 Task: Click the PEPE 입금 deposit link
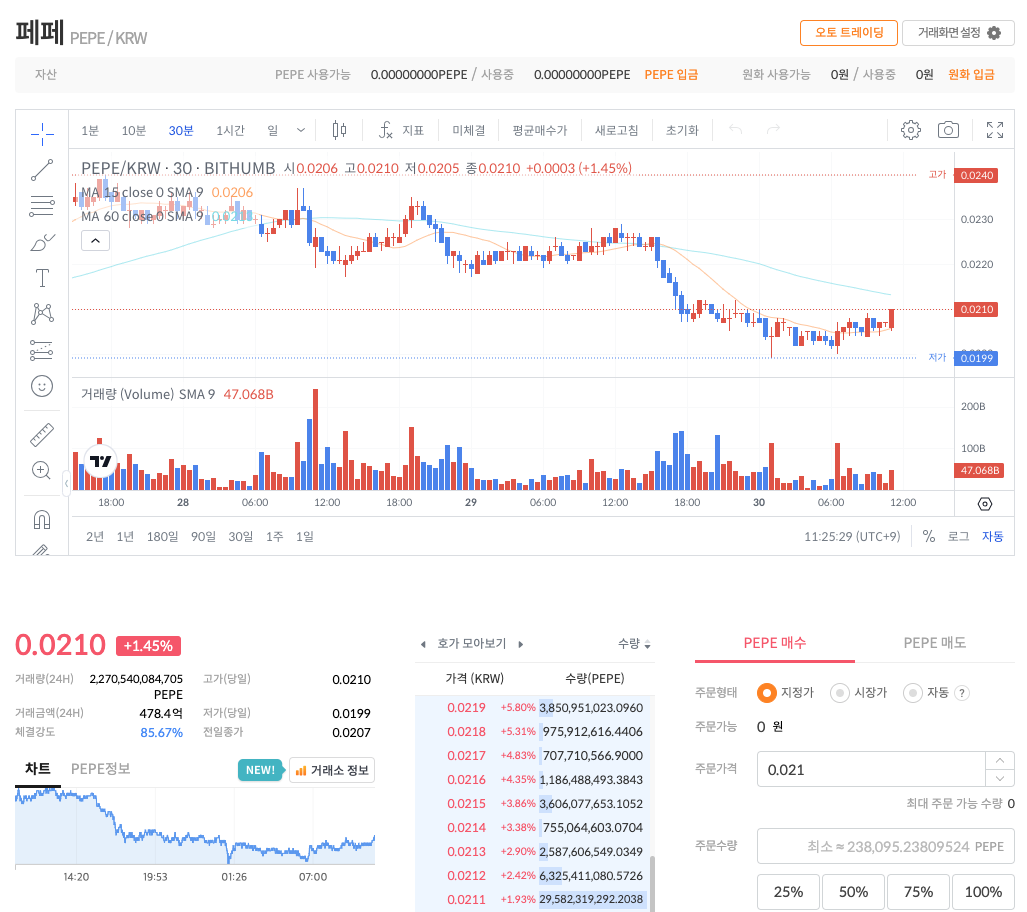tap(671, 75)
